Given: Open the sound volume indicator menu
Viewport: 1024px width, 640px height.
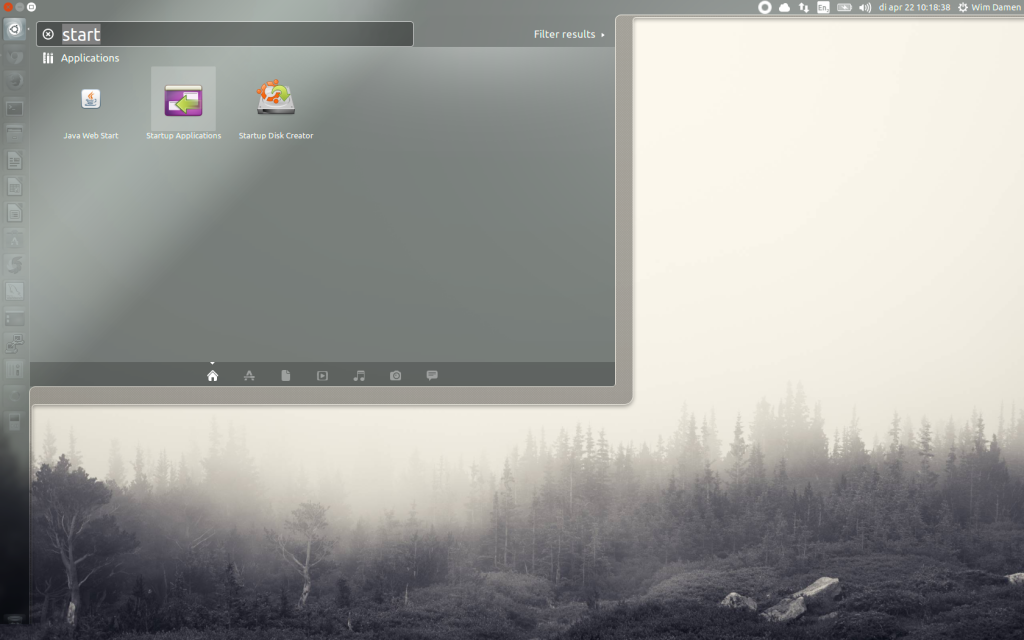Looking at the screenshot, I should coord(865,7).
